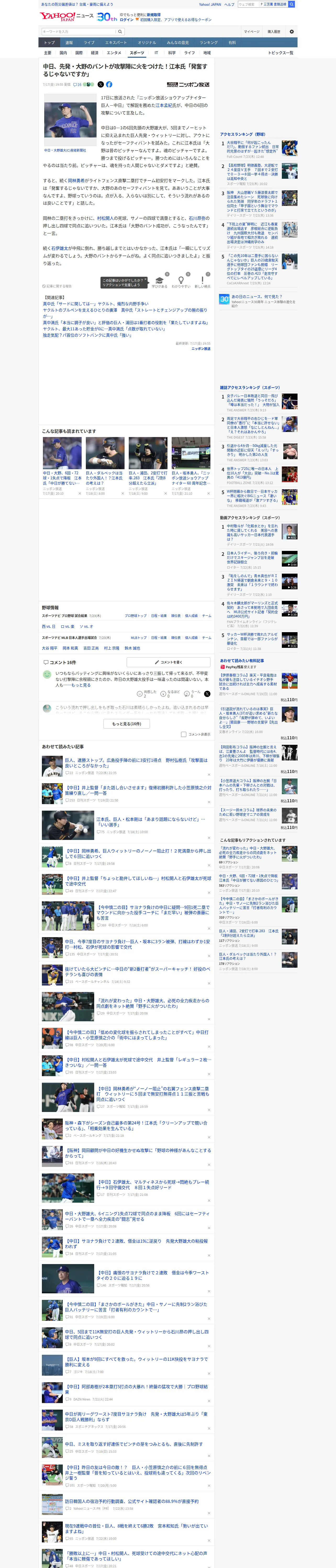The width and height of the screenshot is (336, 1568).
Task: Switch to the ライブ tab
Action: [x=89, y=43]
